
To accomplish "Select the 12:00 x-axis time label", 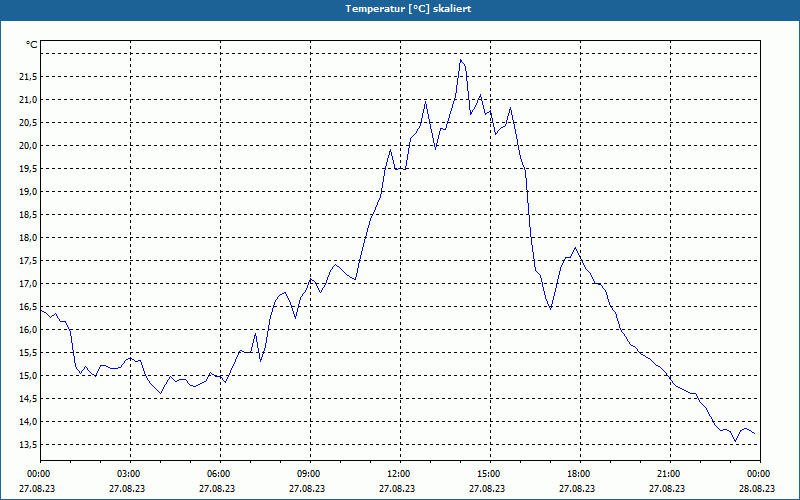I will pos(397,474).
